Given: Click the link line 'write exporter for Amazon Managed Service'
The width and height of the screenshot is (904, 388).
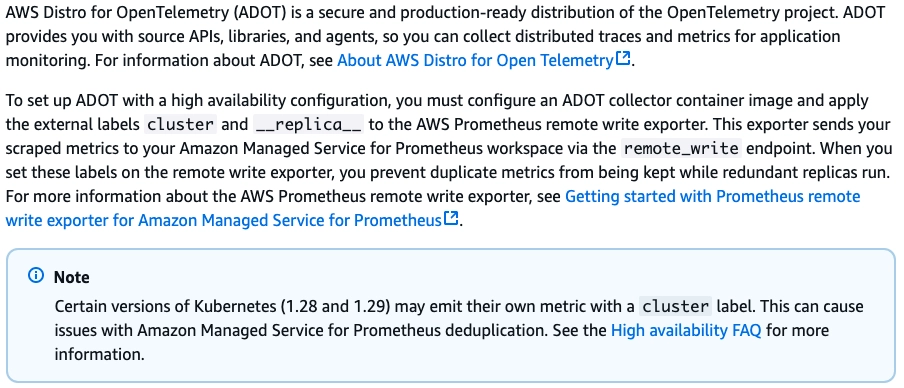Looking at the screenshot, I should pyautogui.click(x=223, y=220).
